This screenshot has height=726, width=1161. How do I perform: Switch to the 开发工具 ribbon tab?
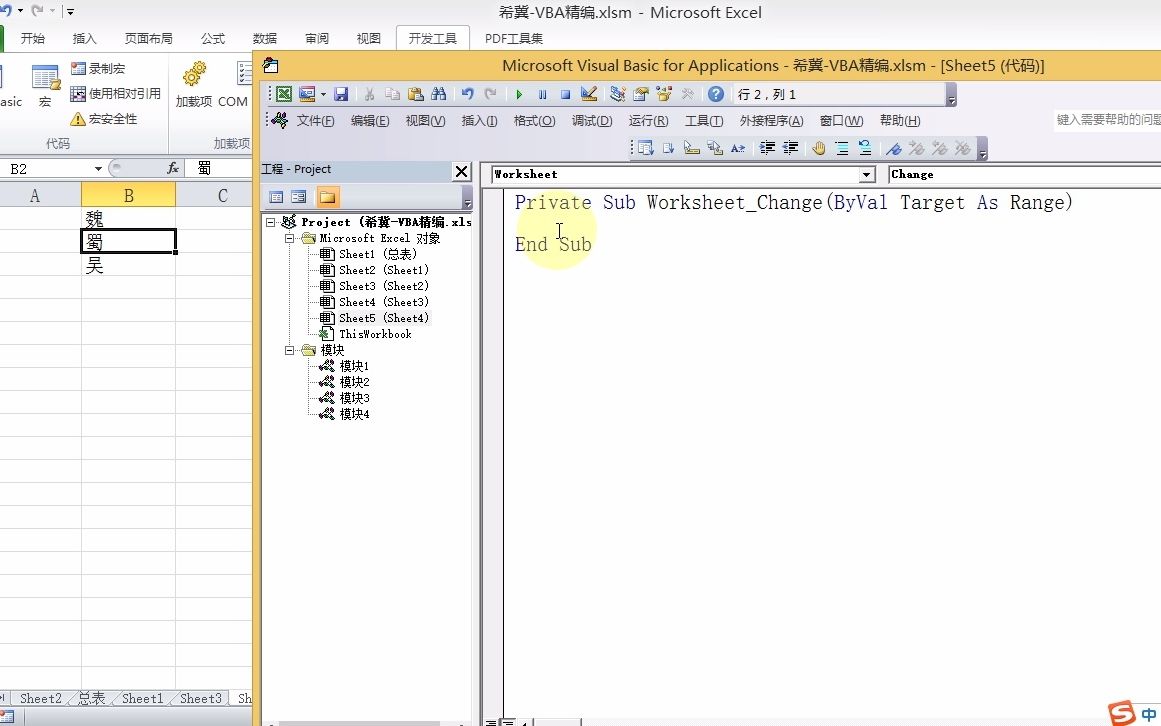431,38
